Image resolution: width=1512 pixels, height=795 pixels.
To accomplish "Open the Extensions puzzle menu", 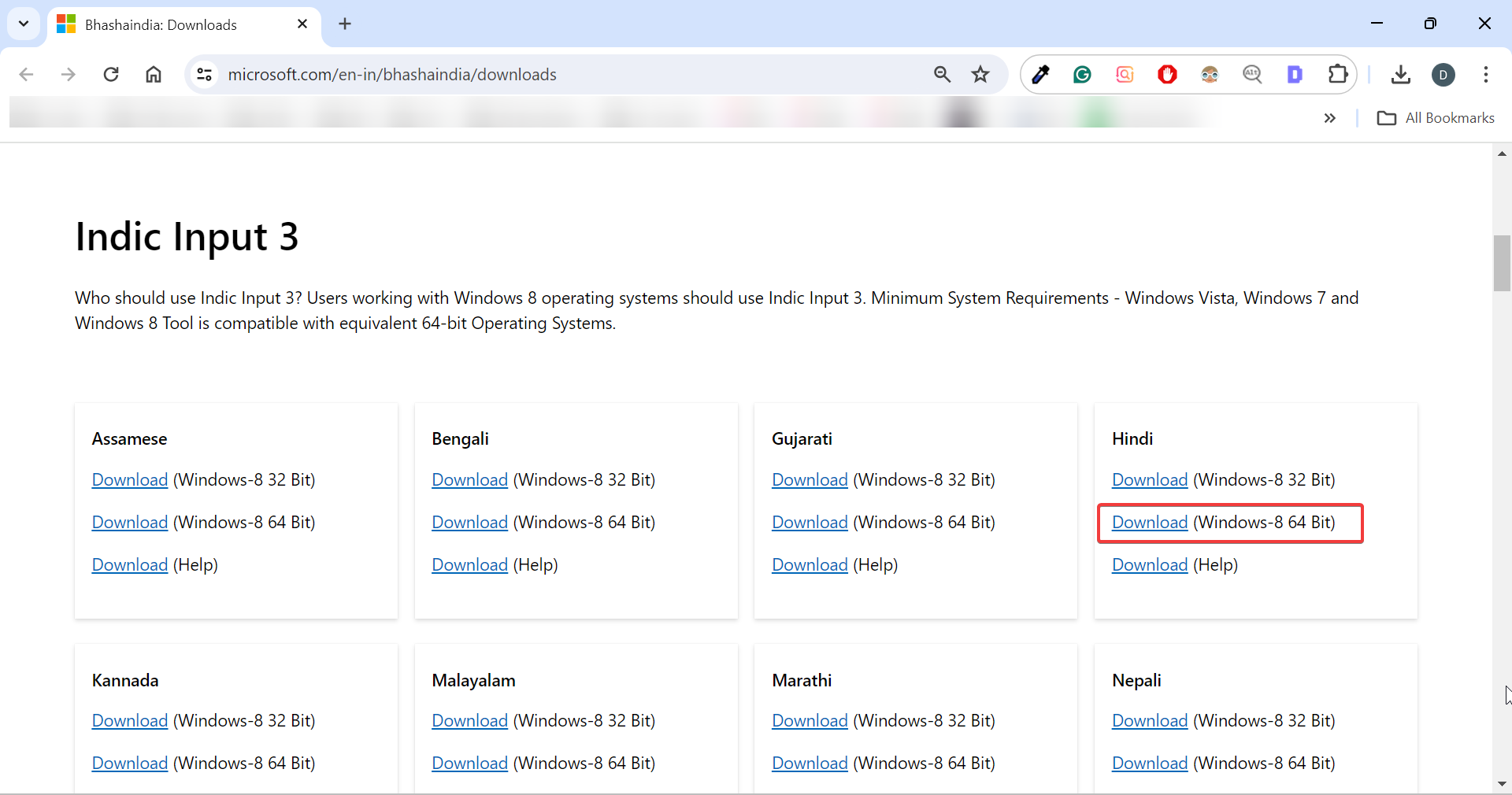I will coord(1338,75).
